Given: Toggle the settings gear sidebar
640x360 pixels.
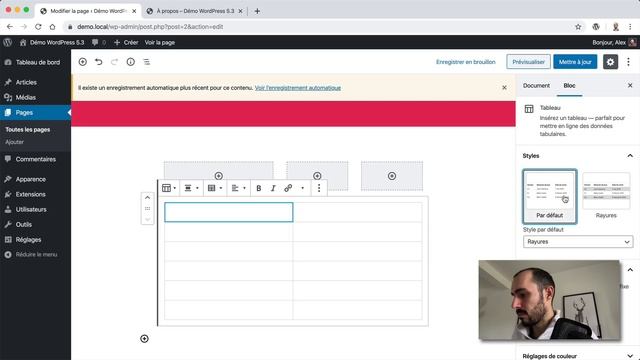Looking at the screenshot, I should tap(610, 62).
